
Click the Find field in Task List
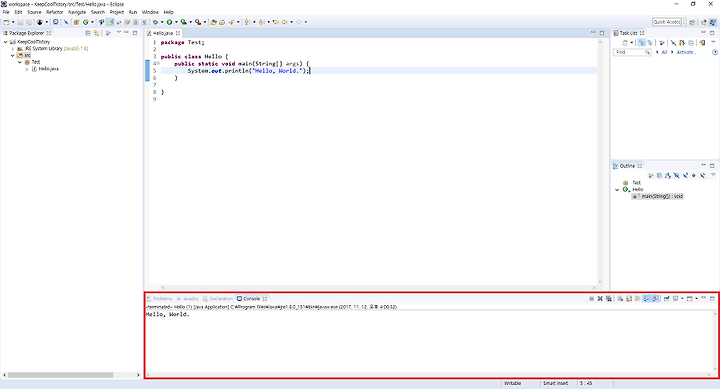(632, 52)
